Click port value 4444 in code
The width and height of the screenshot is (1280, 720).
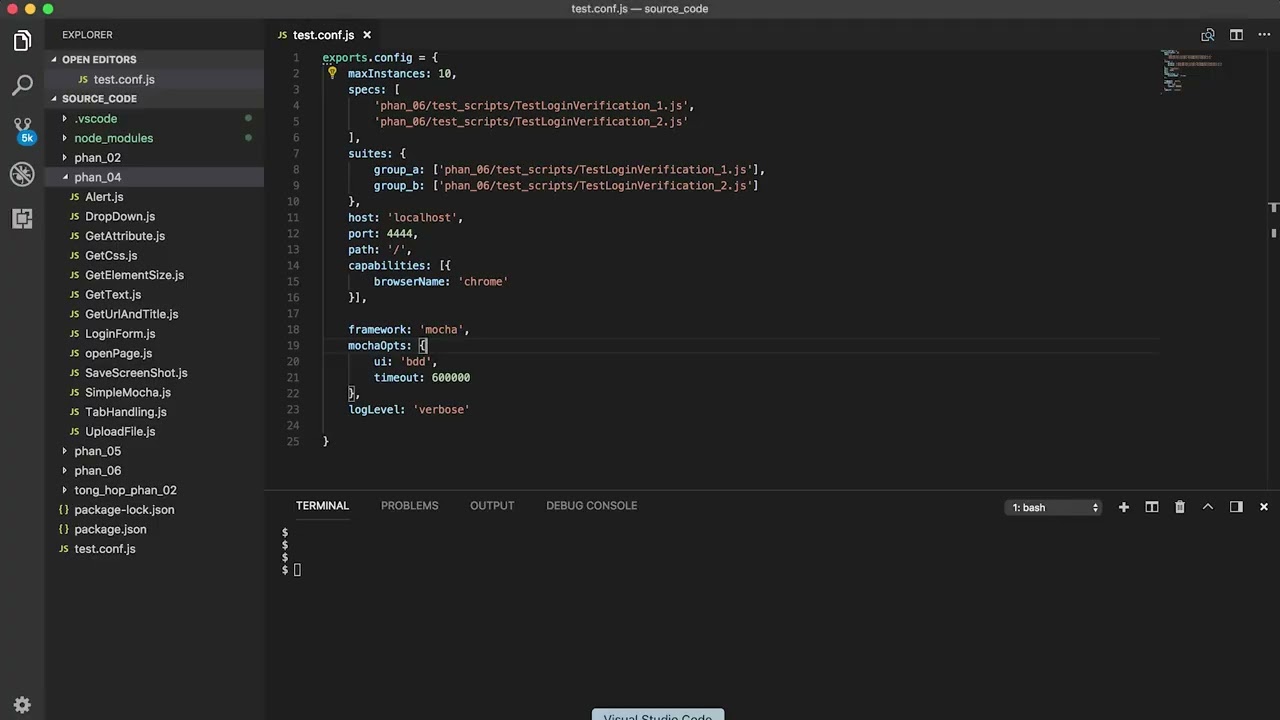[399, 233]
